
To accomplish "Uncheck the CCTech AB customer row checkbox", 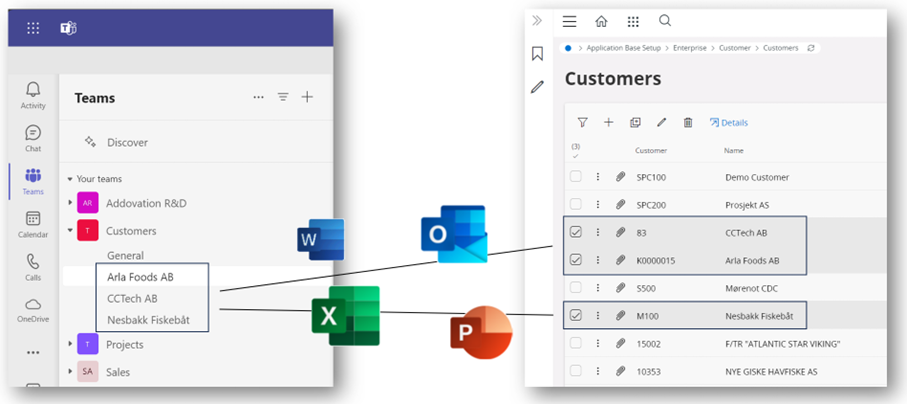I will tap(576, 232).
